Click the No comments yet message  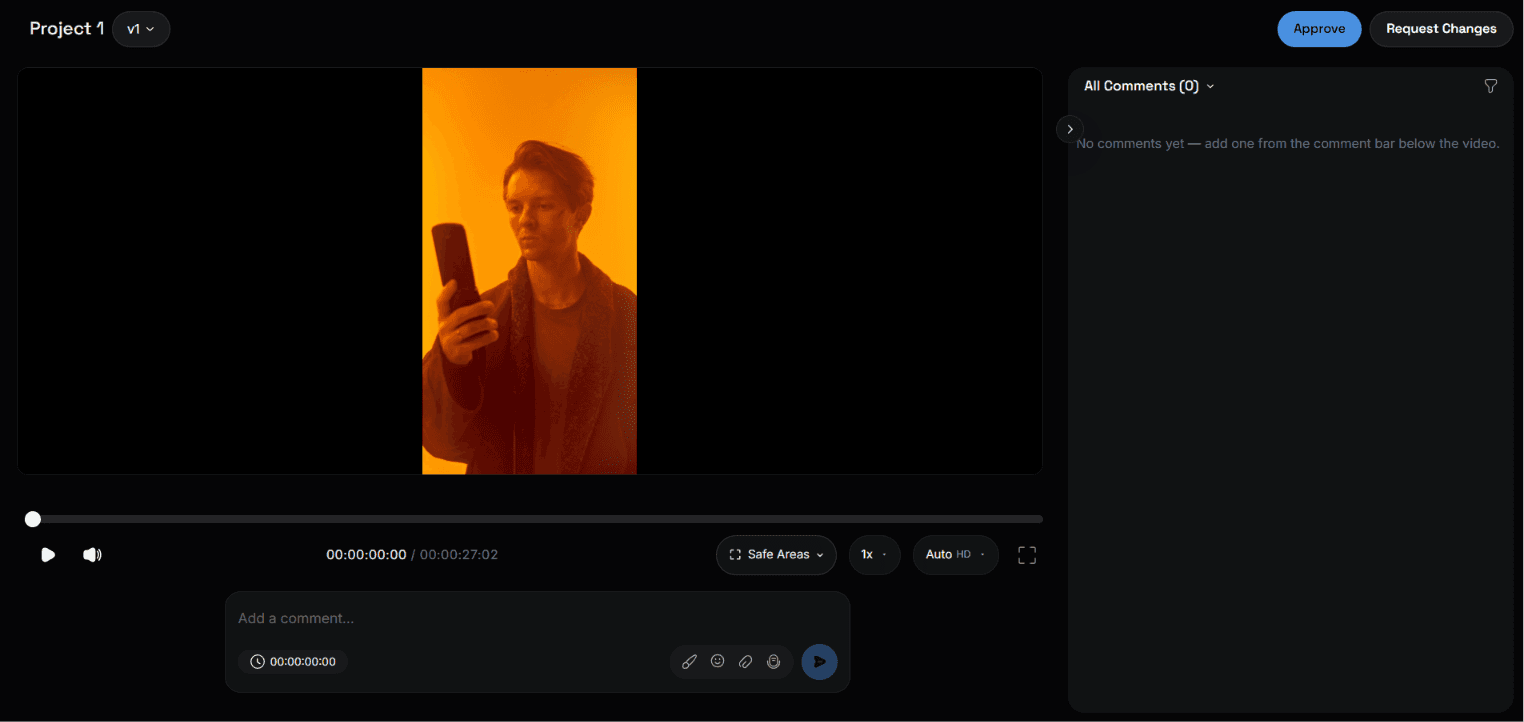point(1288,144)
